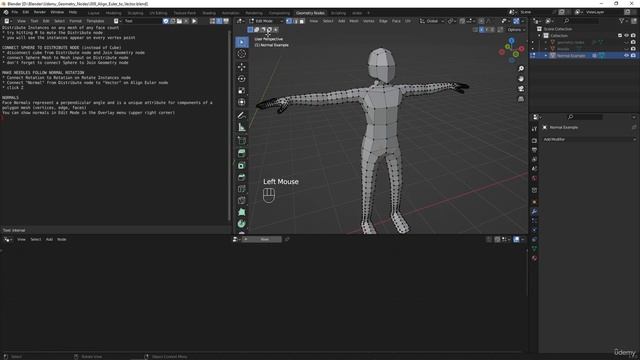Viewport: 640px width, 360px height.
Task: Select the Move tool
Action: coord(242,67)
